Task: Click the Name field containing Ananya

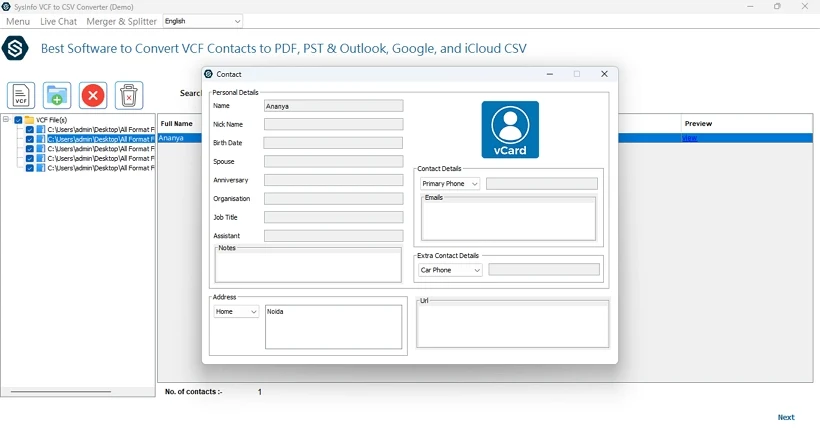Action: (334, 106)
